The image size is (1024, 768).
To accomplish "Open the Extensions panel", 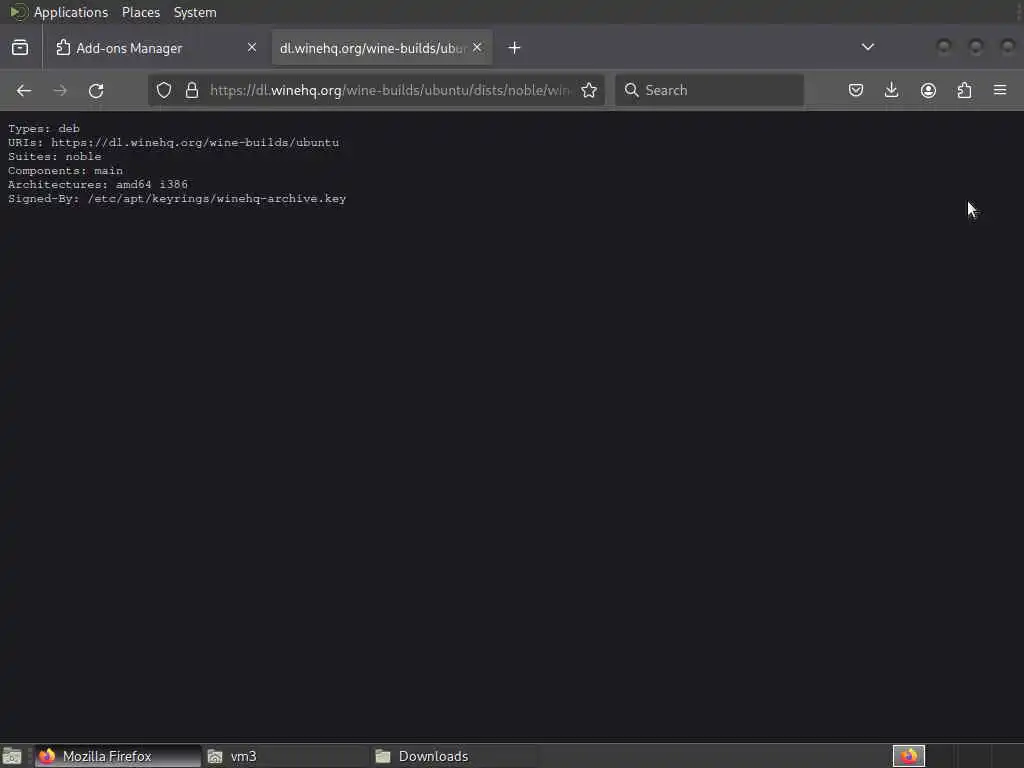I will (x=965, y=90).
